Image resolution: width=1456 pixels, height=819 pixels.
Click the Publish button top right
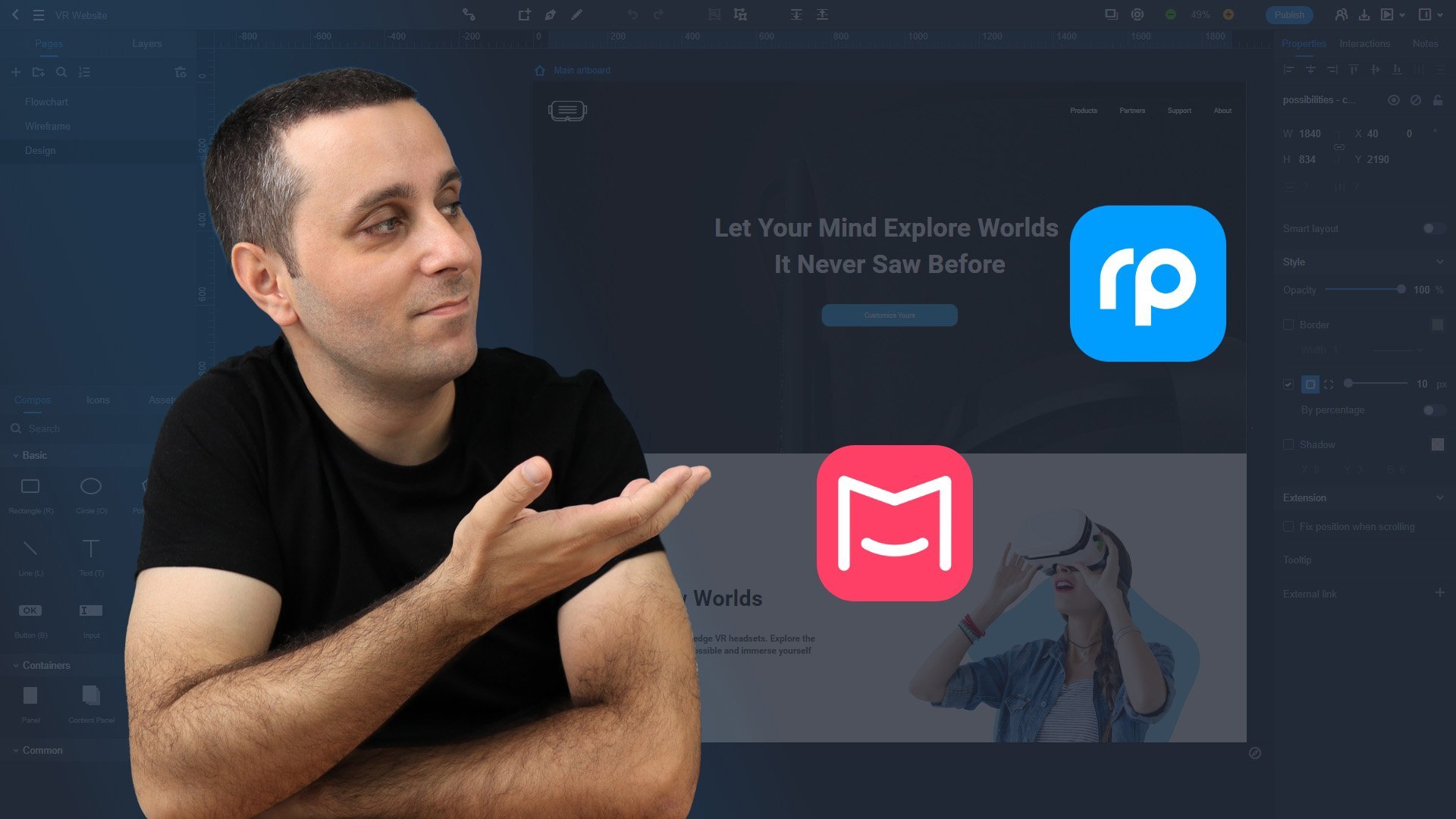click(x=1289, y=13)
